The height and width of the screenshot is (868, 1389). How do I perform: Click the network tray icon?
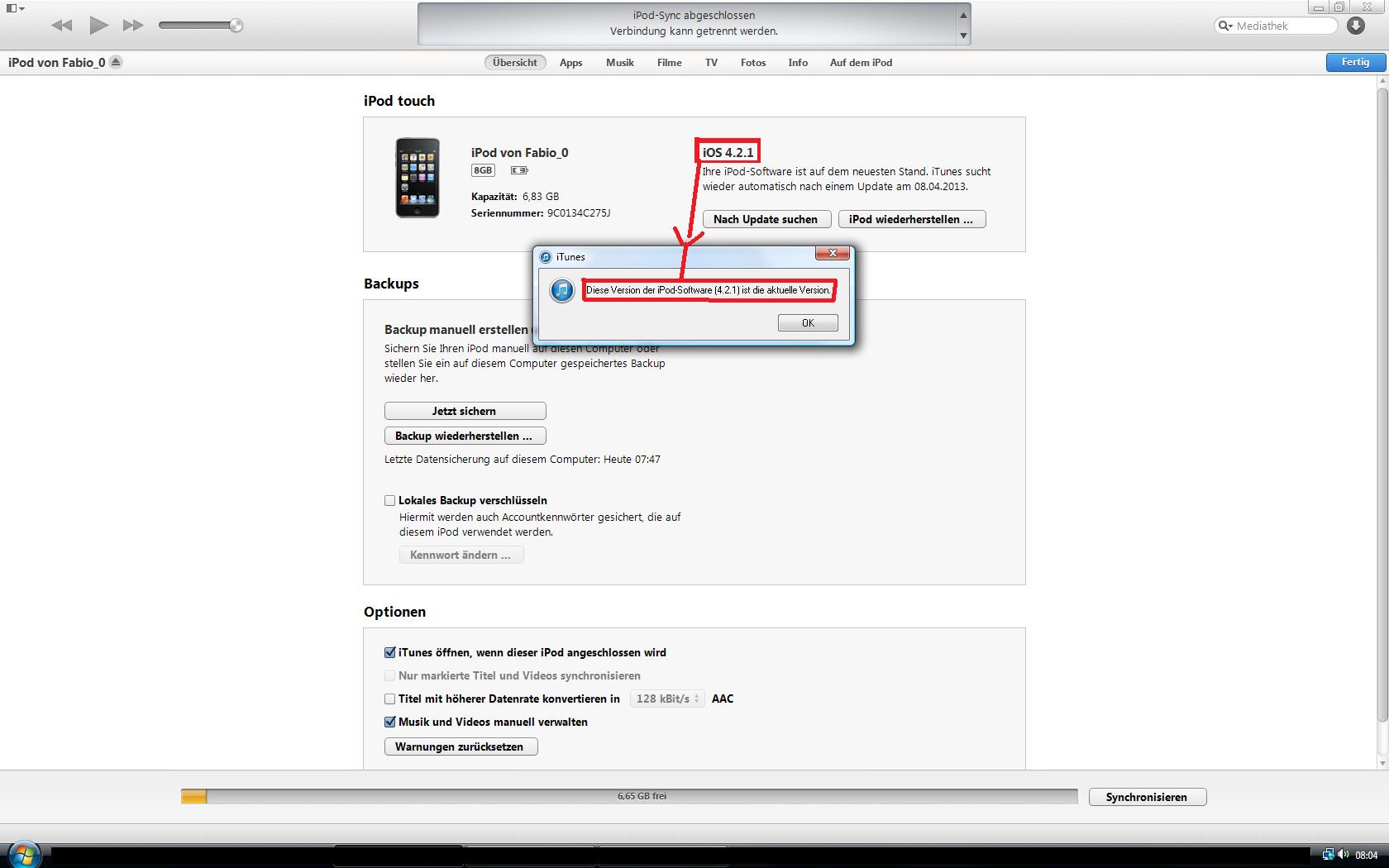[1328, 855]
